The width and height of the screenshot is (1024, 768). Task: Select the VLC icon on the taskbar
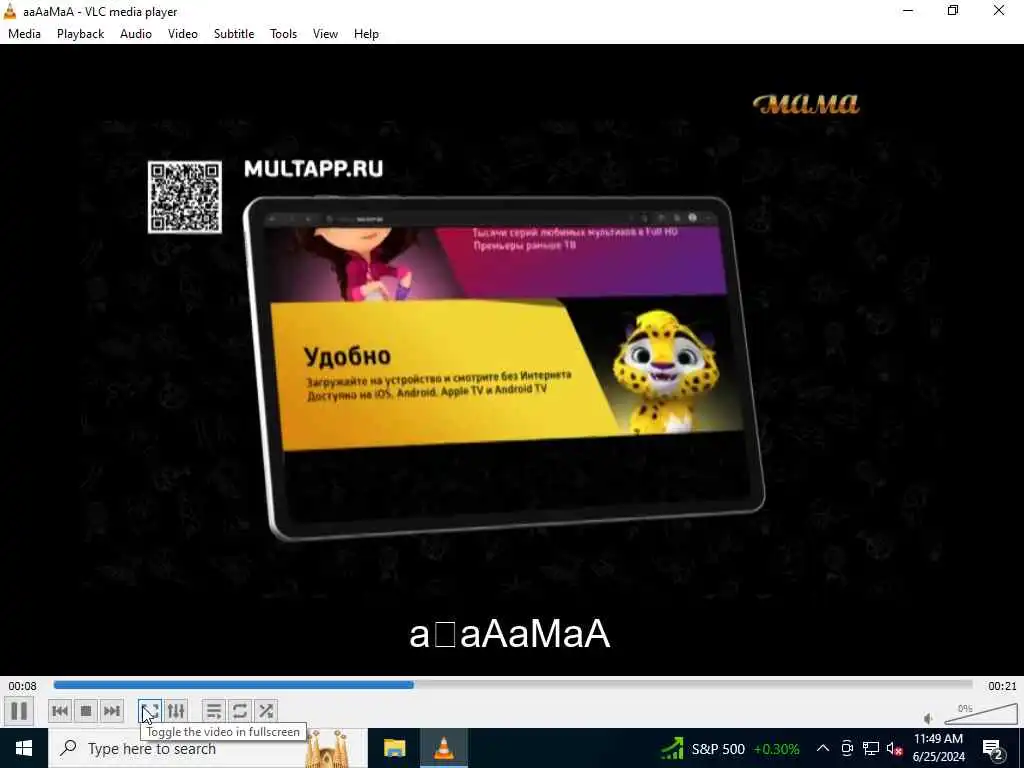[x=443, y=748]
